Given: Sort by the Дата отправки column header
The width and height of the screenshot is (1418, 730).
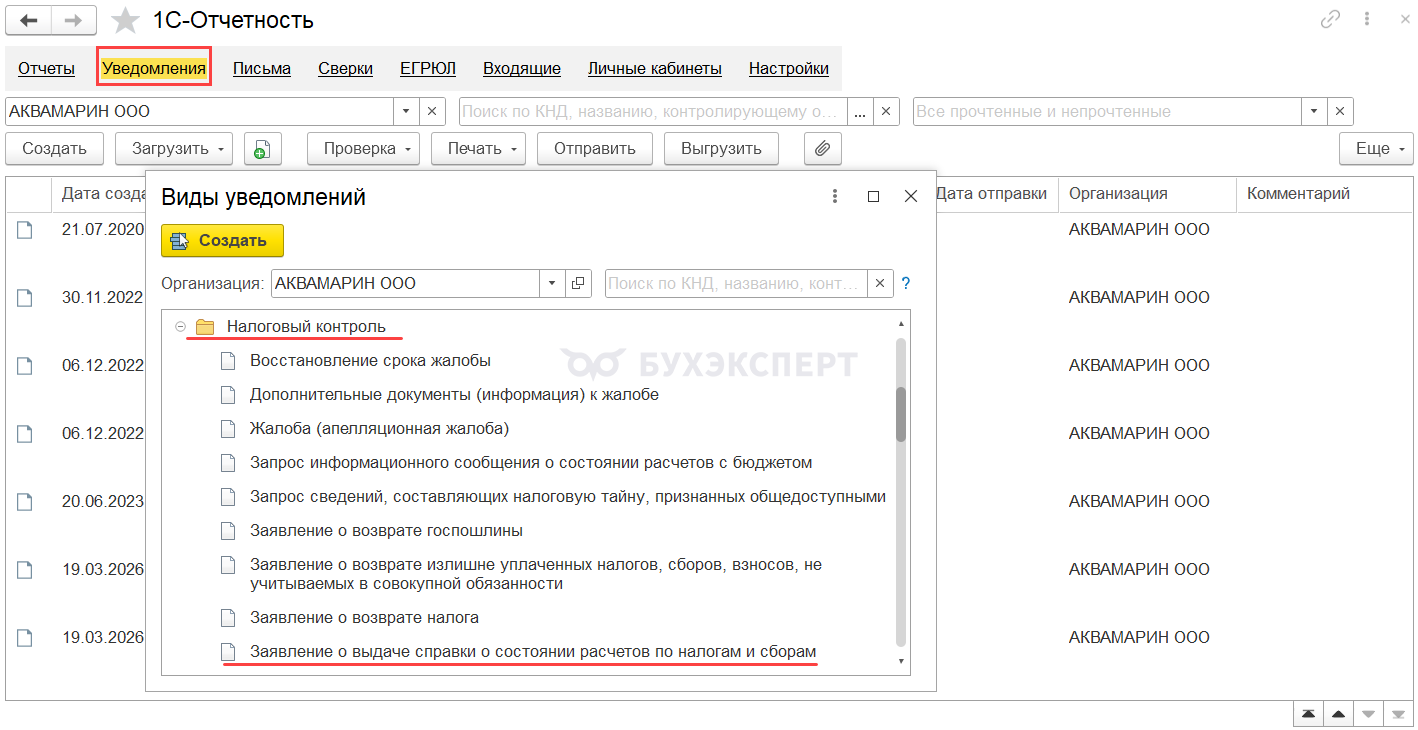Looking at the screenshot, I should pos(991,194).
